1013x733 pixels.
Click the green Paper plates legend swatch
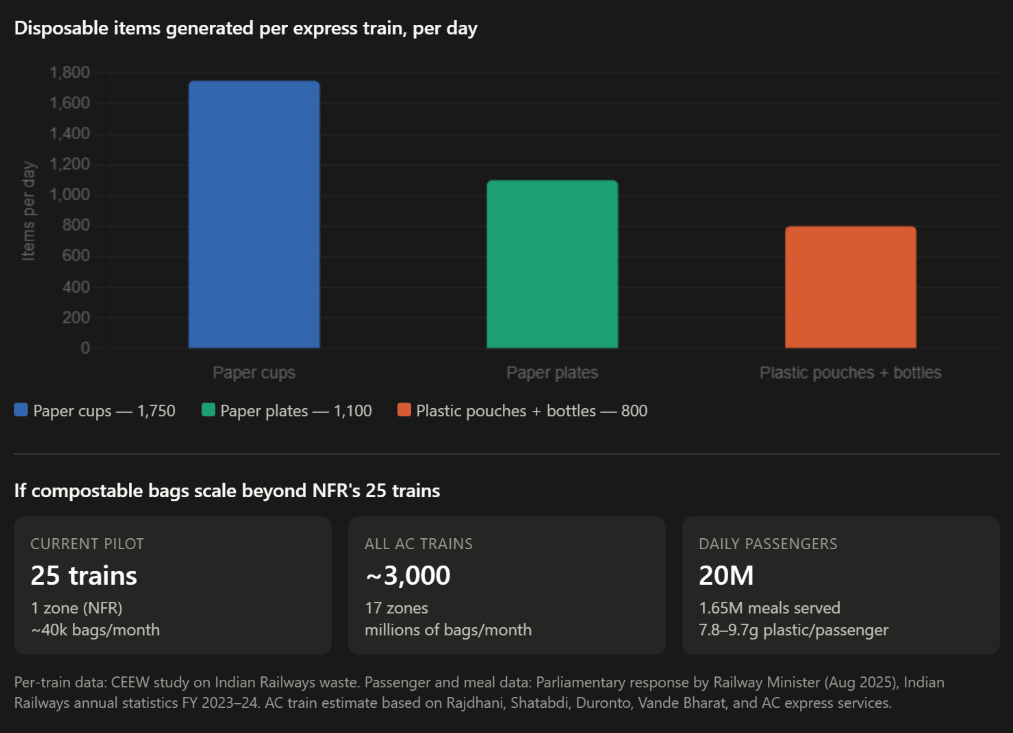coord(208,410)
